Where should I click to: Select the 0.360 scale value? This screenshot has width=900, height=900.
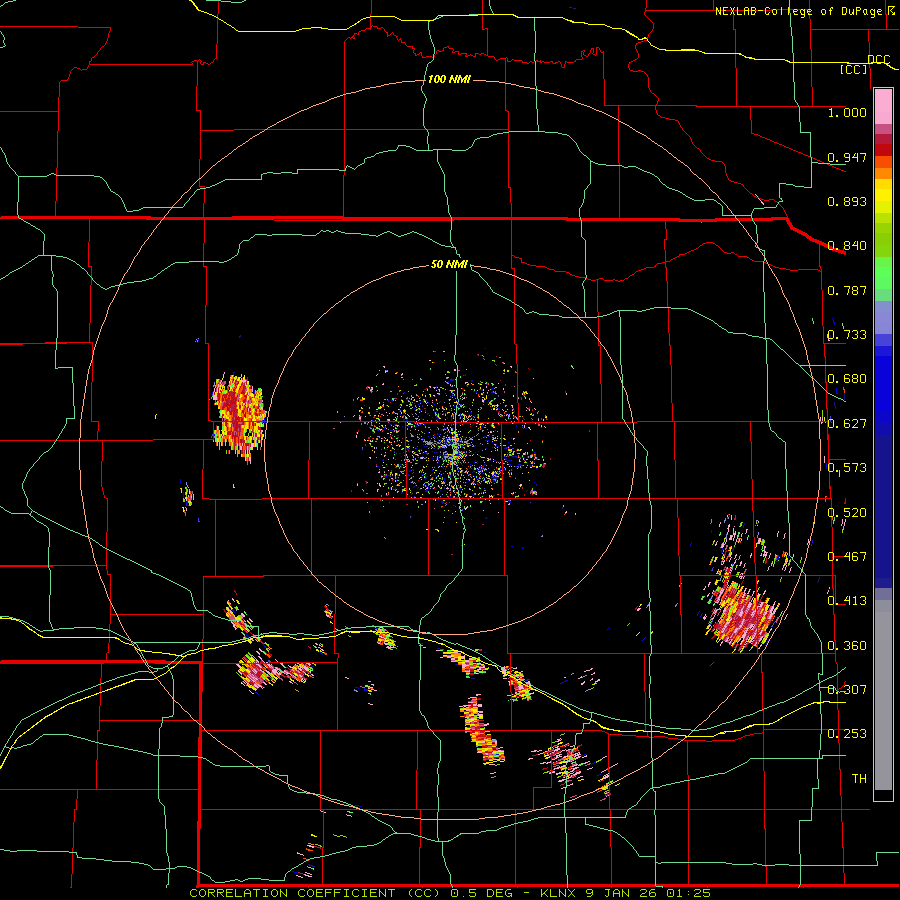coord(847,646)
